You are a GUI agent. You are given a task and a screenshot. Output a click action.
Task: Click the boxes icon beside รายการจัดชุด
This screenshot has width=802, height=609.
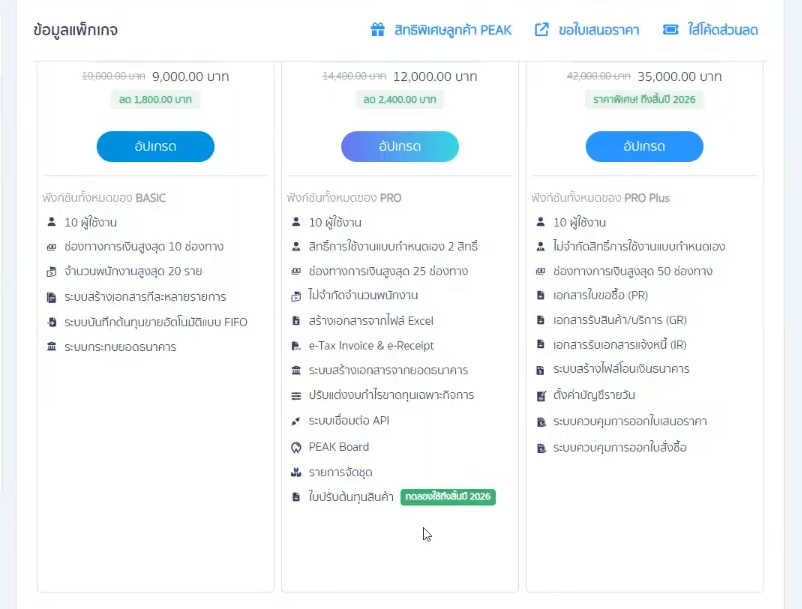tap(296, 472)
